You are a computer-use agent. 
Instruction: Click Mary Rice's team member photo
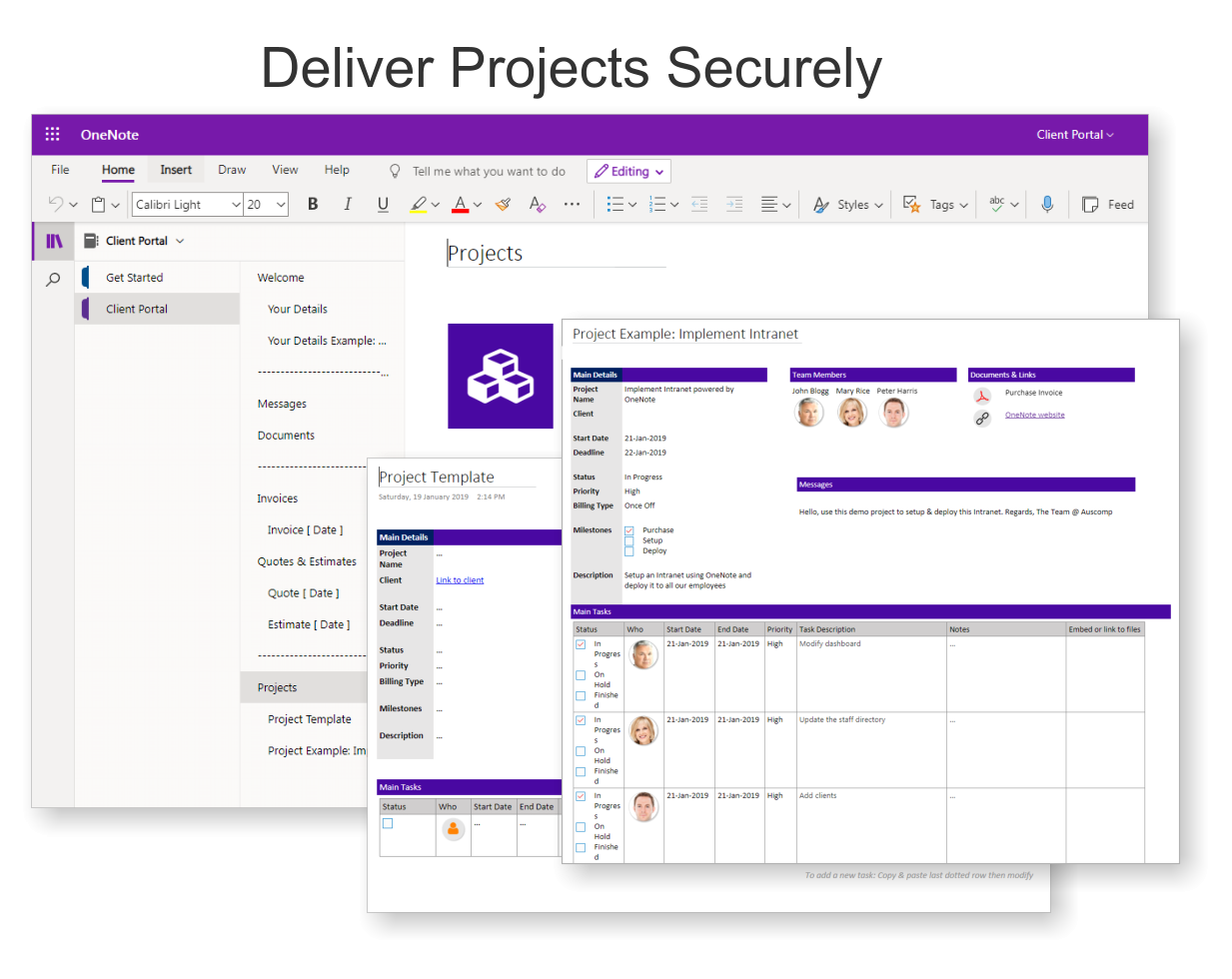pyautogui.click(x=852, y=413)
